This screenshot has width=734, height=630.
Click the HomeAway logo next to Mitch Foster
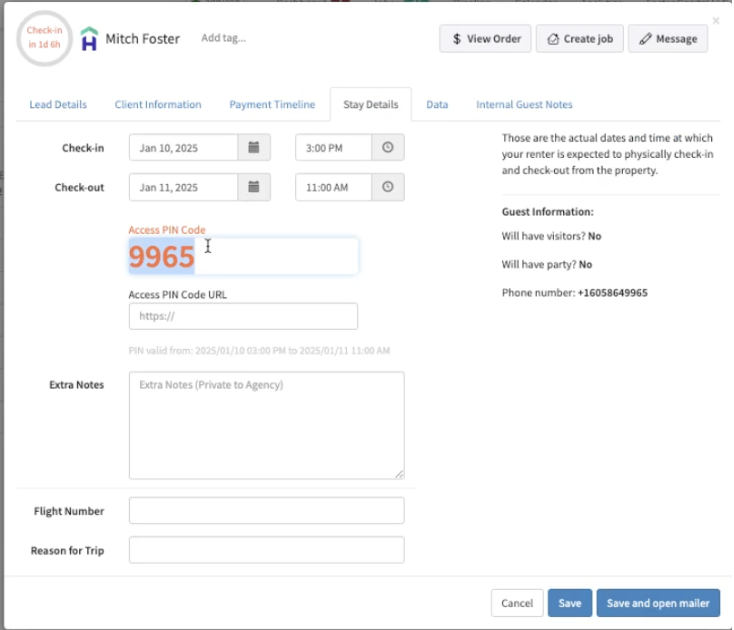pos(90,39)
